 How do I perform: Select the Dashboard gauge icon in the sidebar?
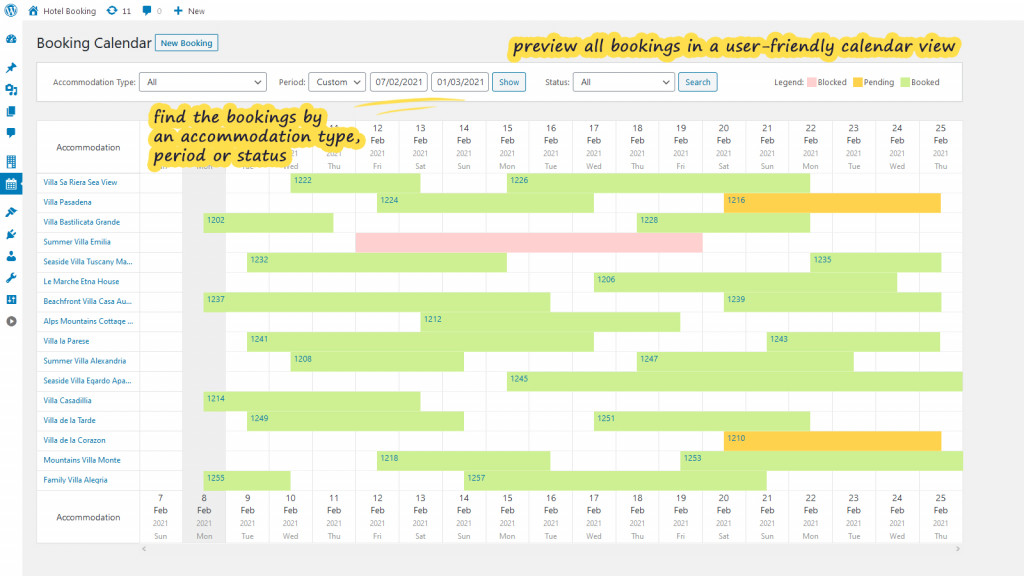point(12,37)
